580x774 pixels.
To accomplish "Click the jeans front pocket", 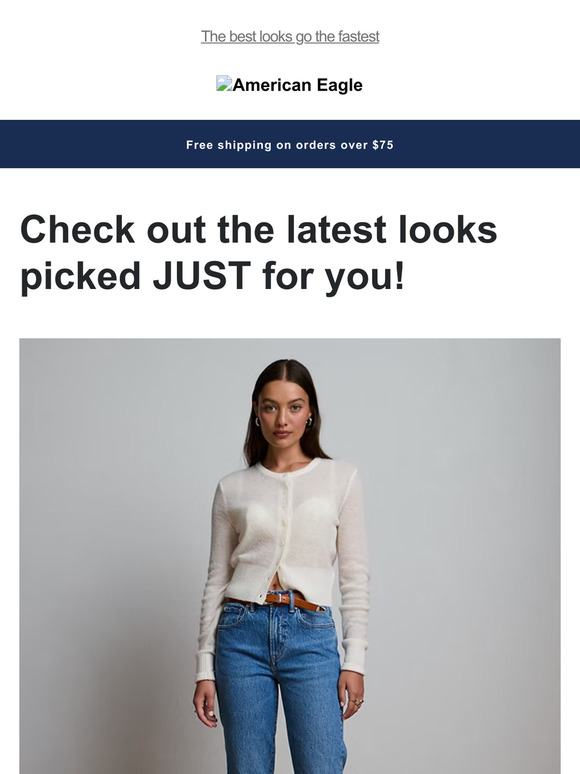I will click(232, 617).
